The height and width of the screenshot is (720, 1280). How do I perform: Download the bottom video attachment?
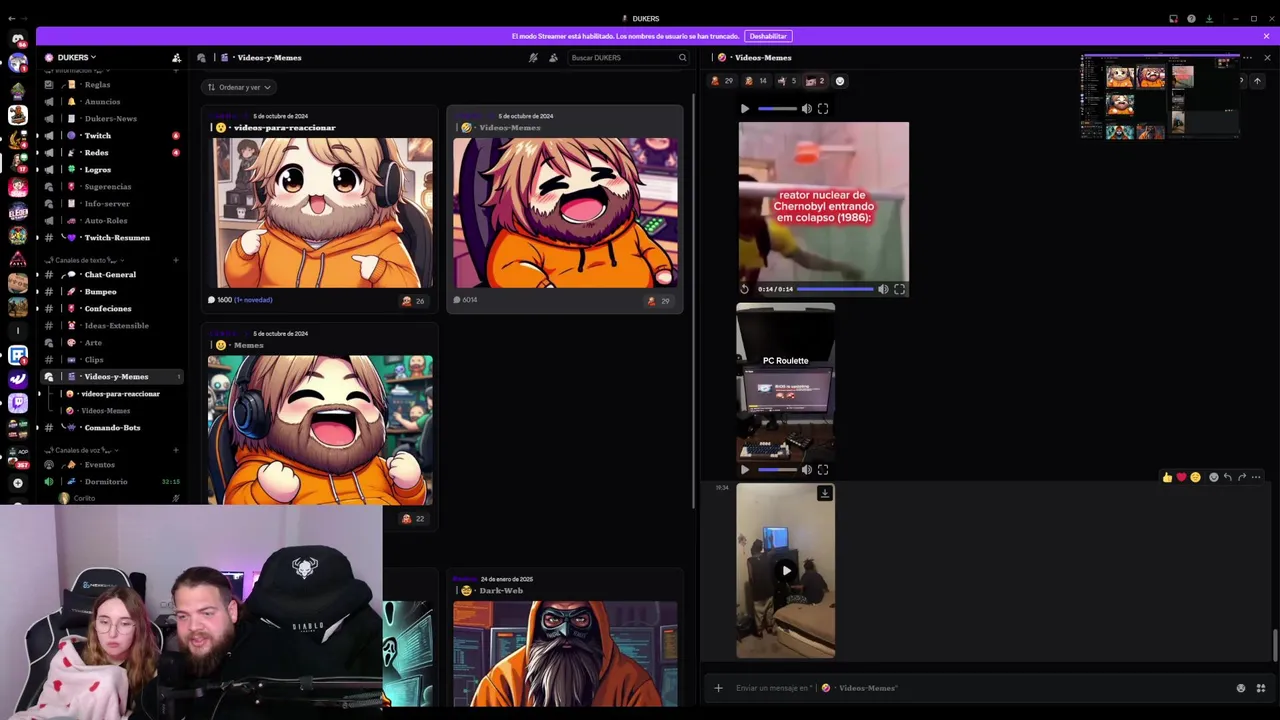(825, 493)
